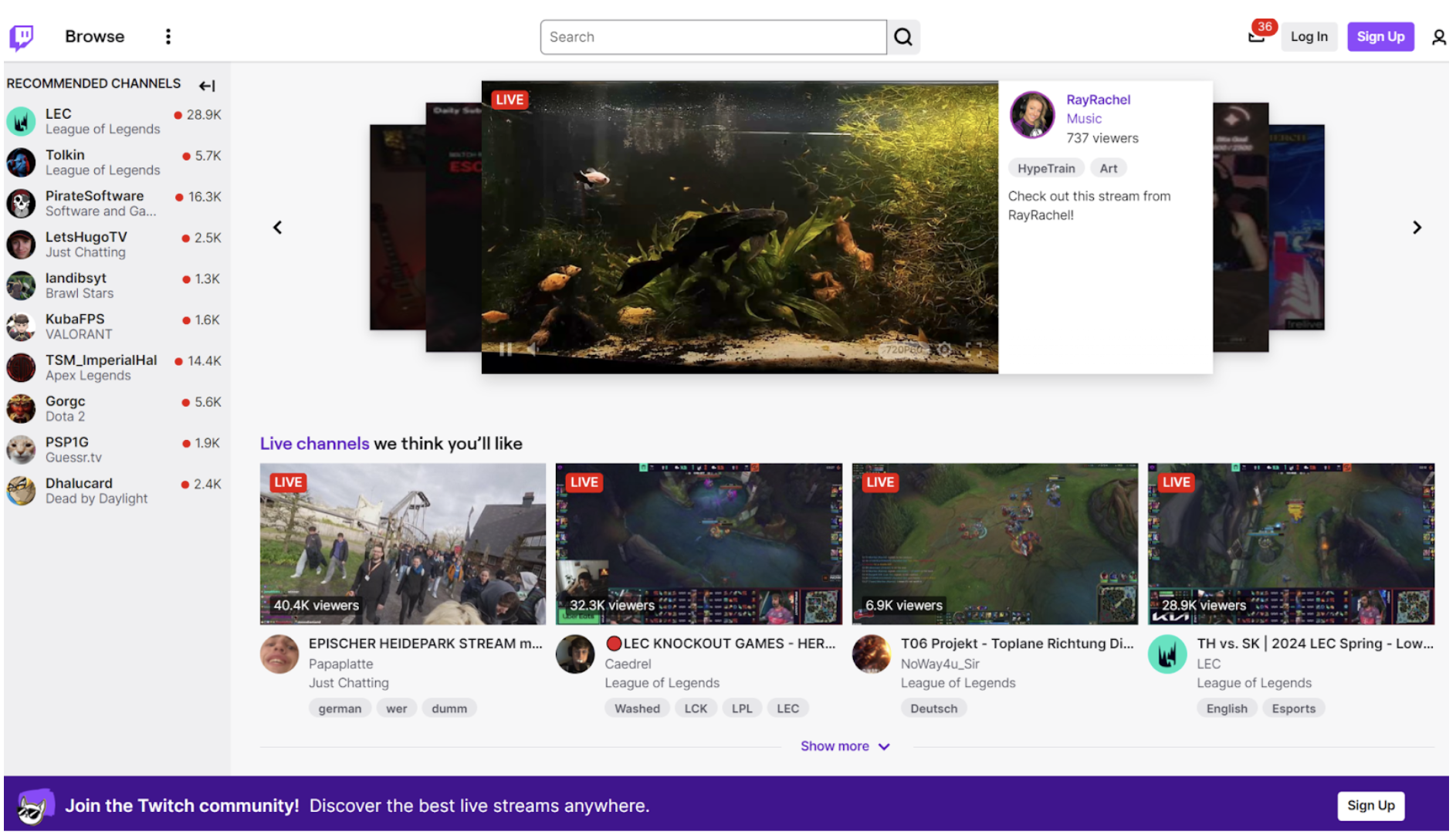This screenshot has height=835, width=1456.
Task: Open the video quality settings gear
Action: click(943, 349)
